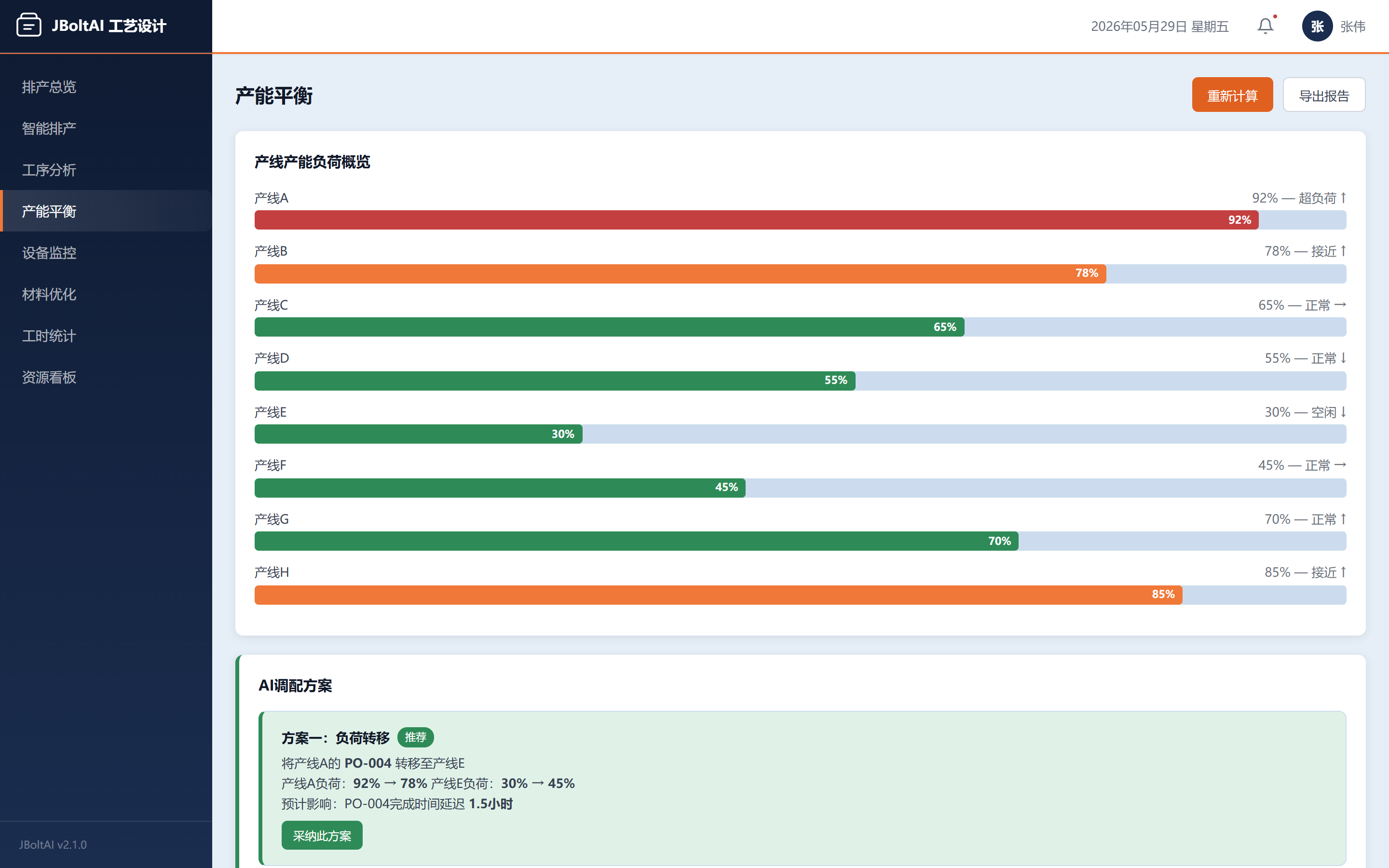This screenshot has width=1389, height=868.
Task: Click the 产线E label
Action: [x=271, y=412]
